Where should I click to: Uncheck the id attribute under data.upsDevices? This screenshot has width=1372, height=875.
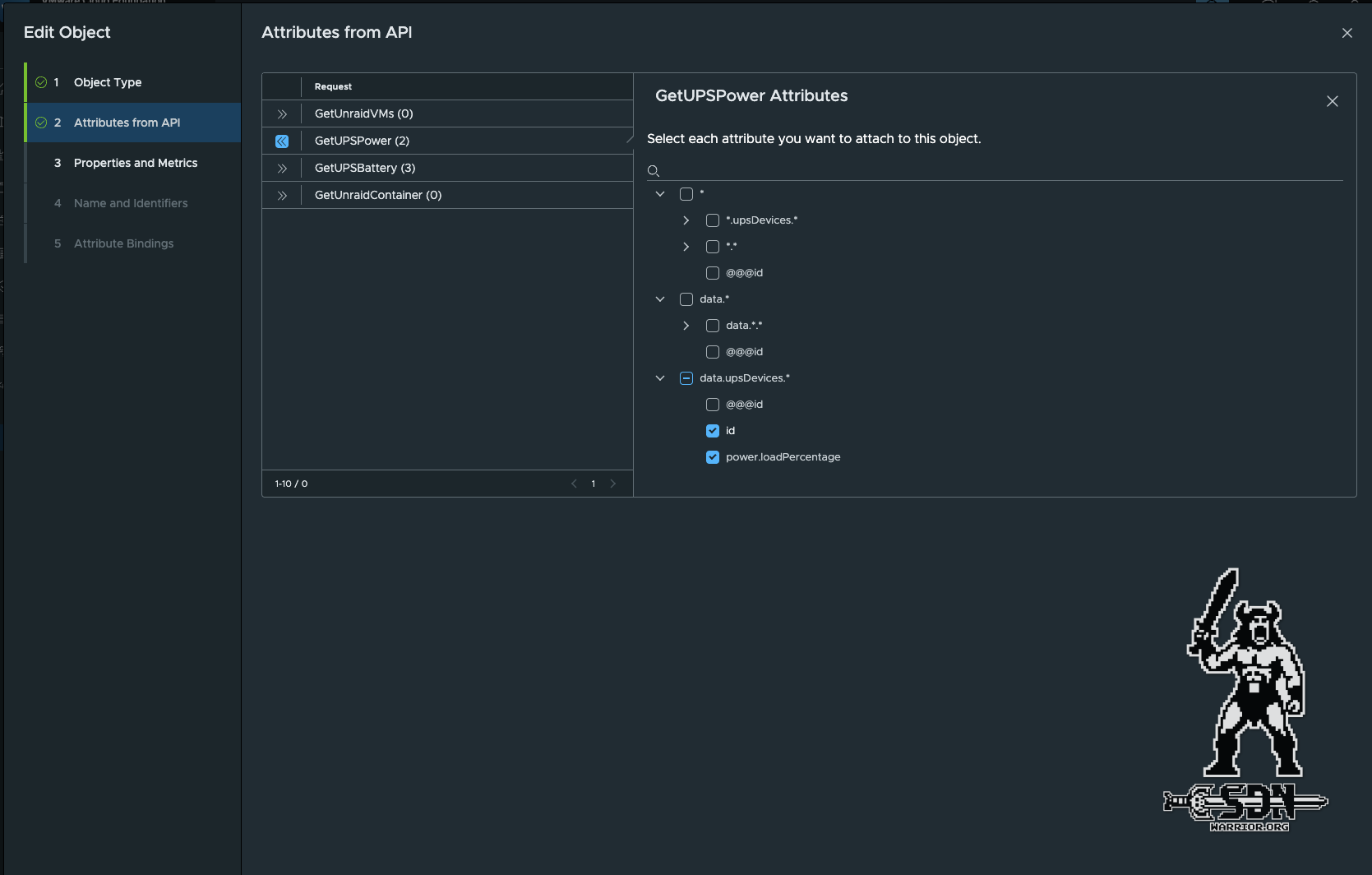[x=713, y=431]
